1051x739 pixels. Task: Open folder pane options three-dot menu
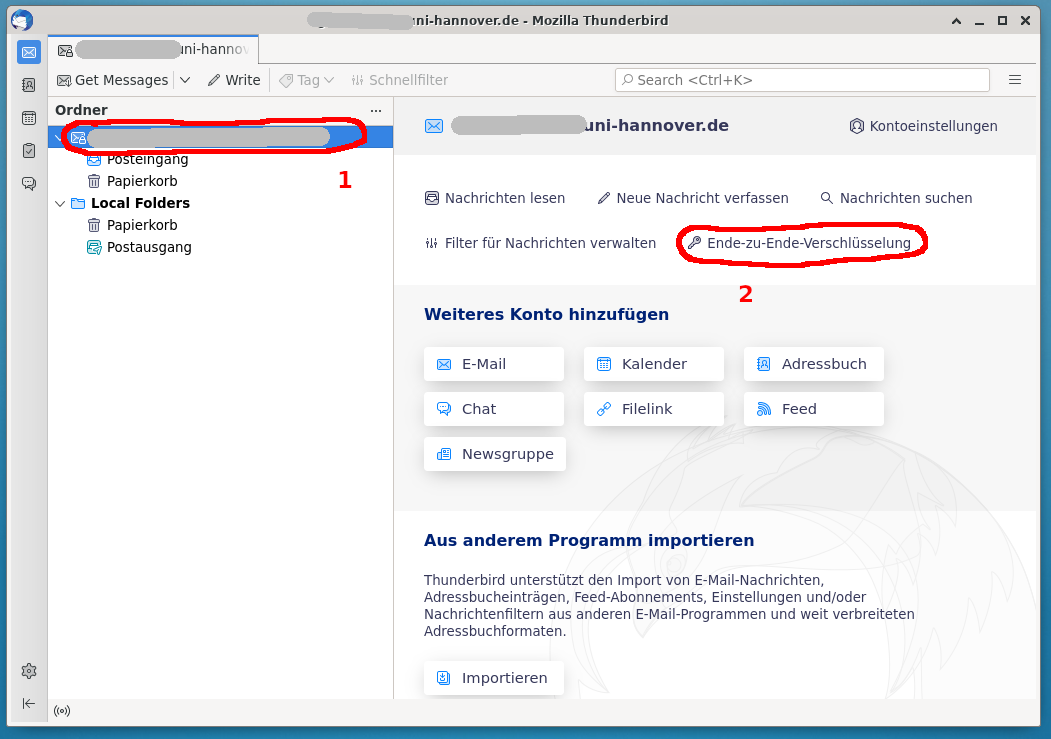pos(376,111)
